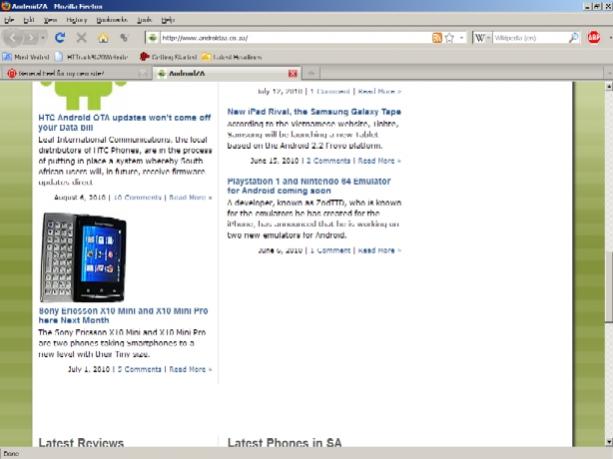Open the History menu
This screenshot has width=613, height=459.
pos(77,20)
